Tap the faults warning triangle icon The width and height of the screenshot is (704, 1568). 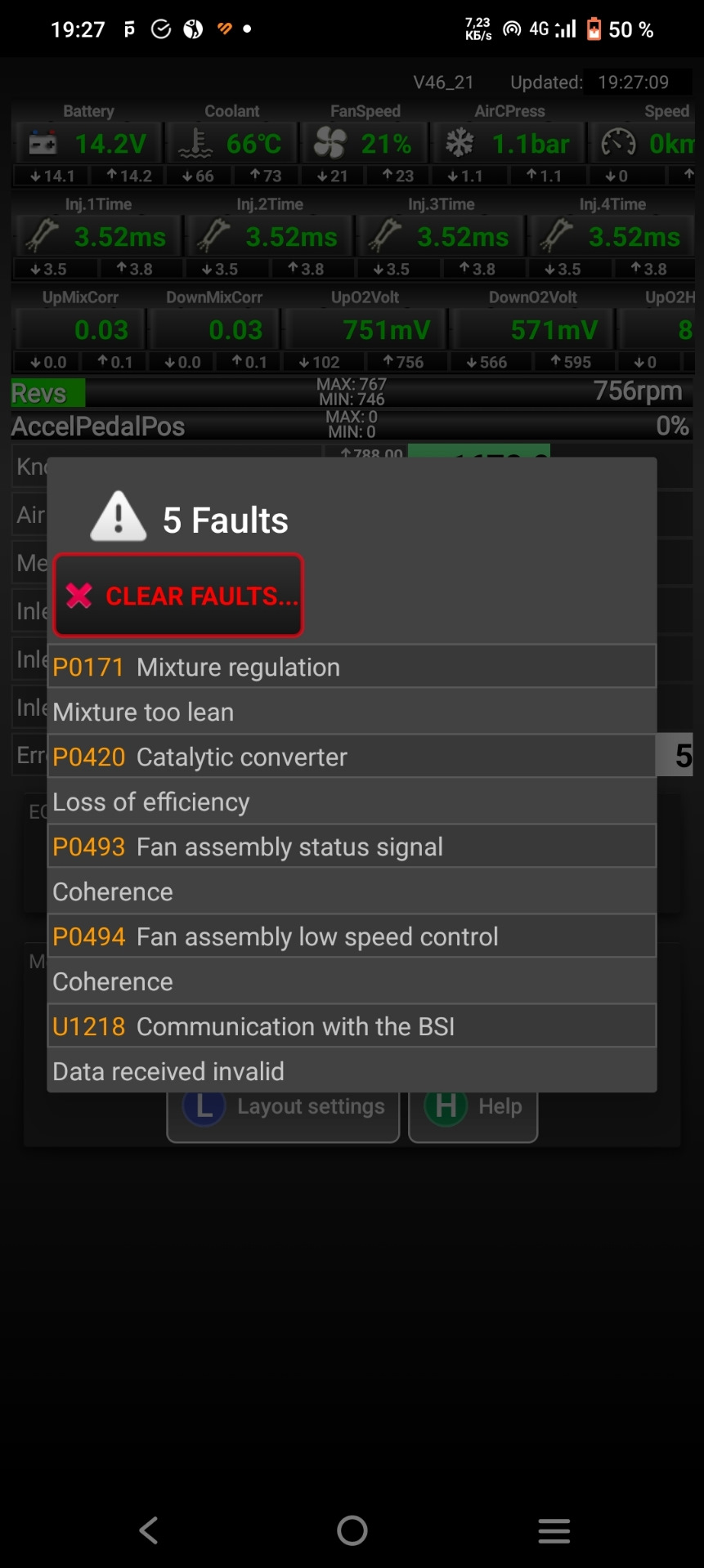point(119,518)
